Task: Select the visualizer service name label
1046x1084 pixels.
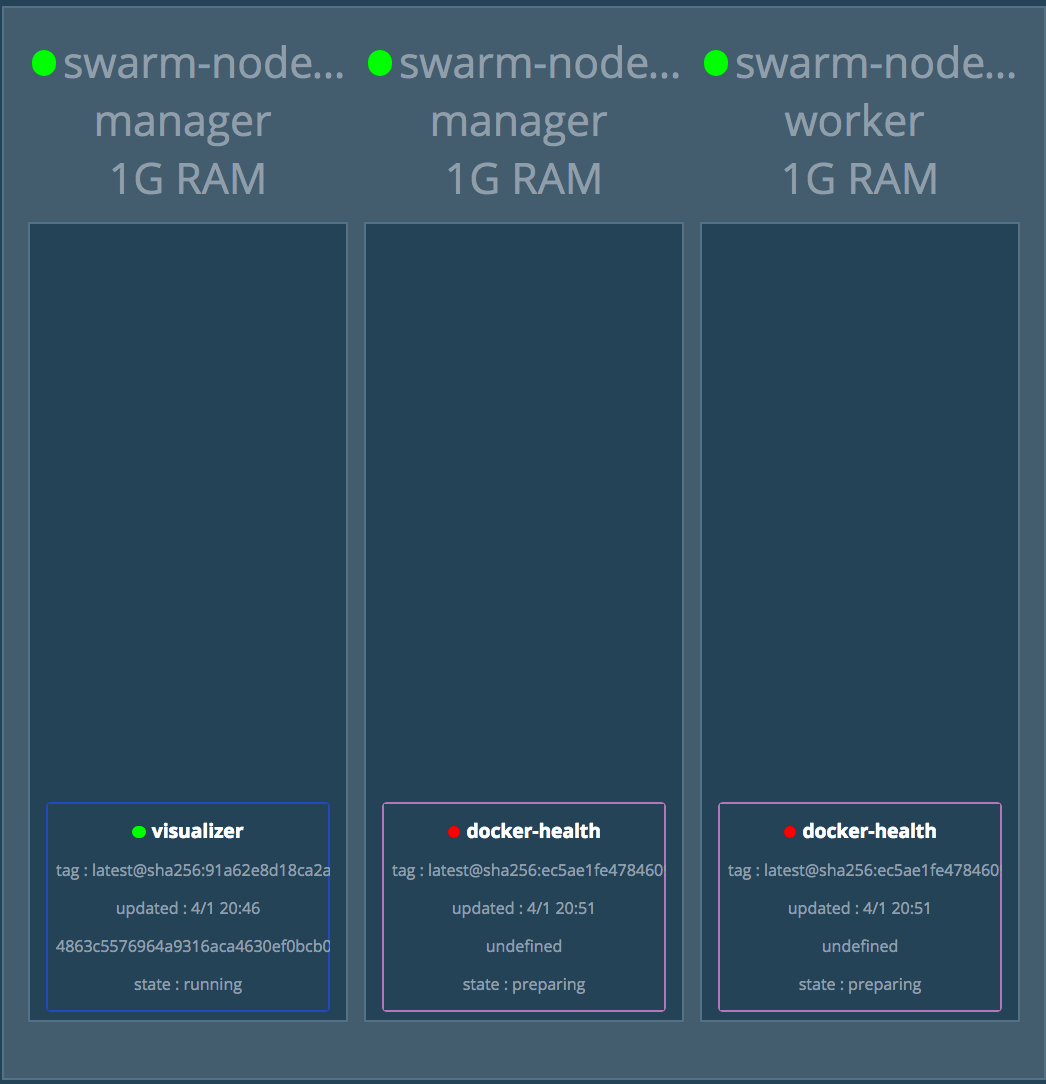Action: pos(196,830)
